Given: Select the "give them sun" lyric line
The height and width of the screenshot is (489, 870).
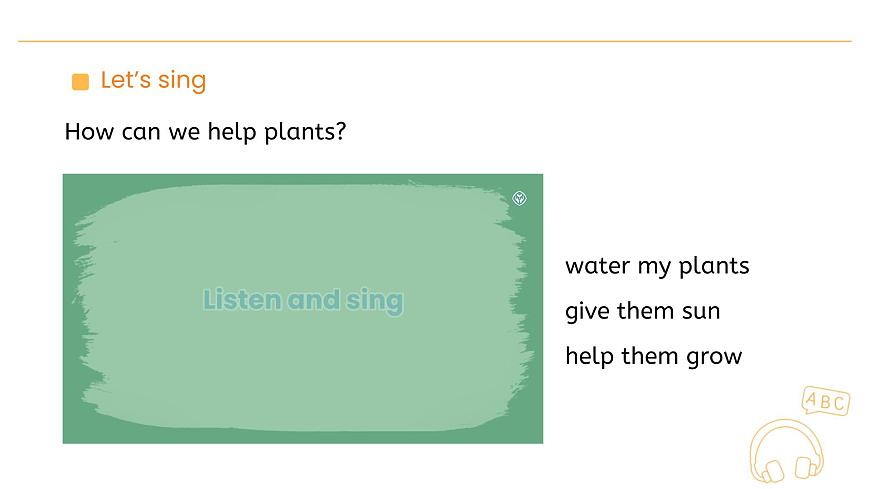Looking at the screenshot, I should point(642,311).
